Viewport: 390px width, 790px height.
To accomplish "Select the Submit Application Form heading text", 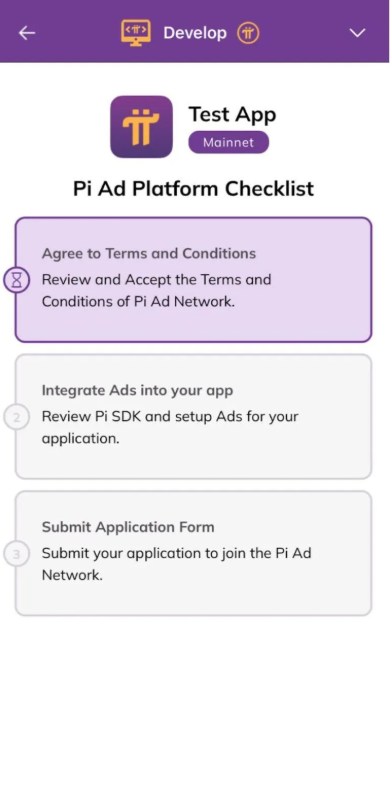I will (128, 527).
